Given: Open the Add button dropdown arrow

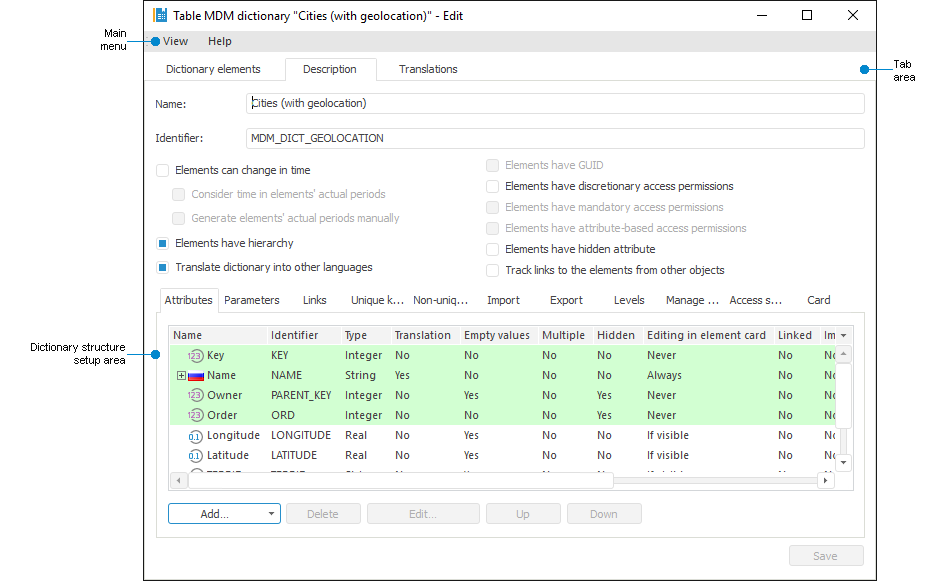Looking at the screenshot, I should click(x=271, y=513).
